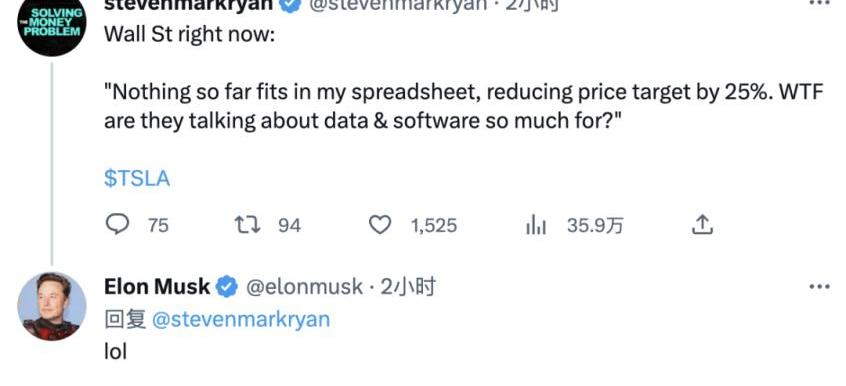Click the Elon Musk display name
Screen dimensions: 846x386
(x=157, y=287)
